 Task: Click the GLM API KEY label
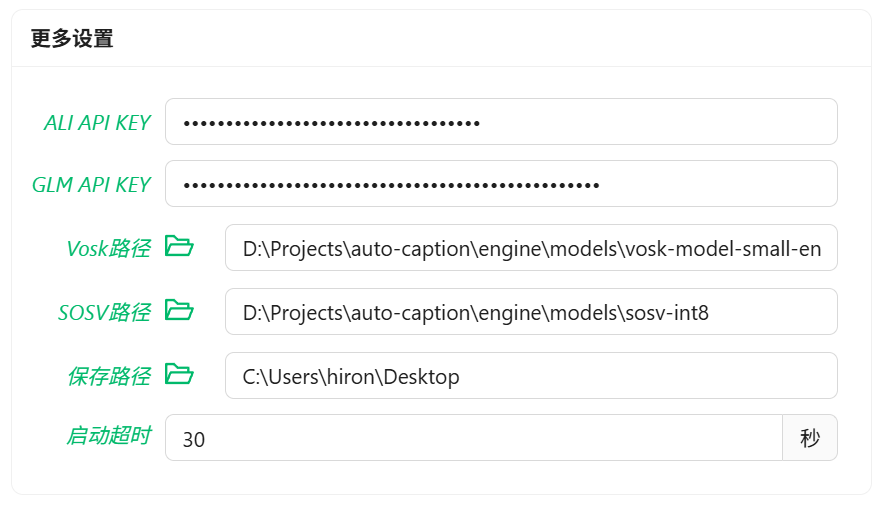(x=91, y=185)
